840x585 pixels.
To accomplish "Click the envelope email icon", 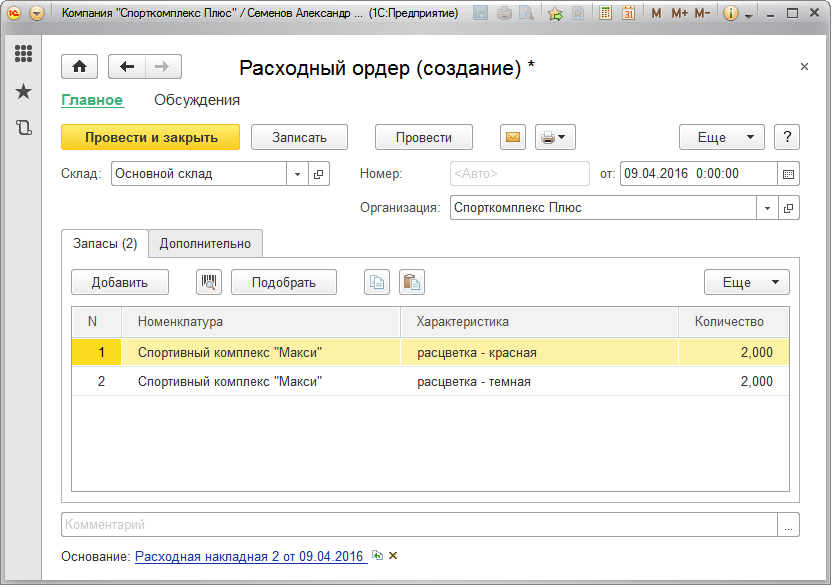I will pyautogui.click(x=513, y=137).
